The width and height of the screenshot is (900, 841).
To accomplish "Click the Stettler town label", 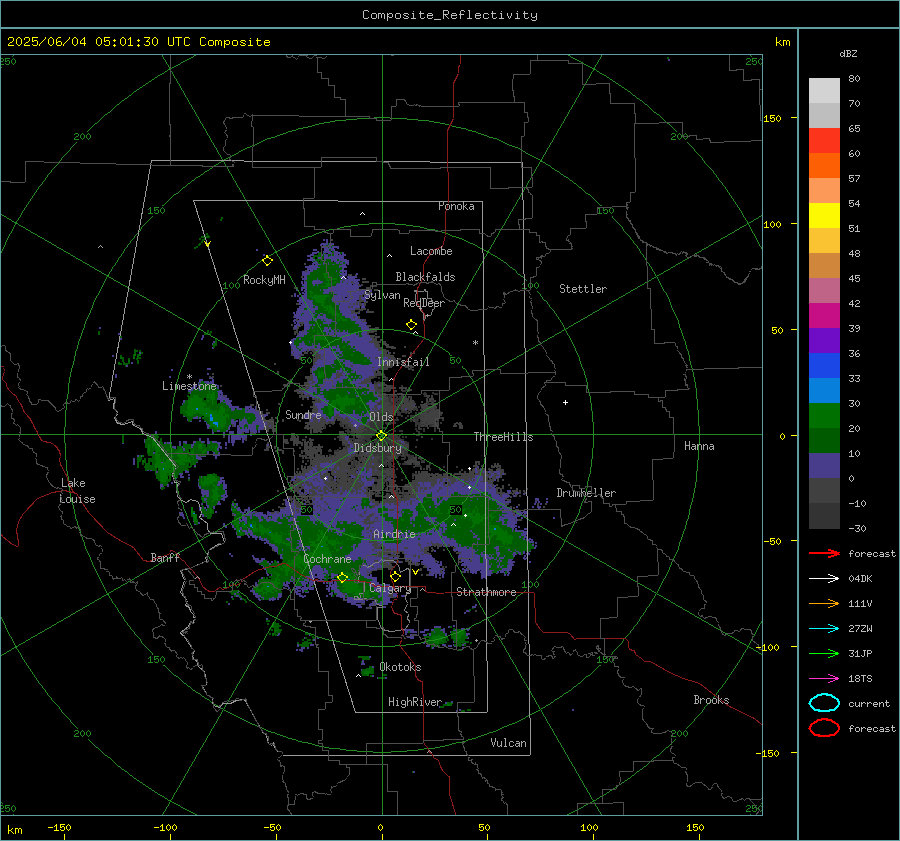I will [583, 289].
